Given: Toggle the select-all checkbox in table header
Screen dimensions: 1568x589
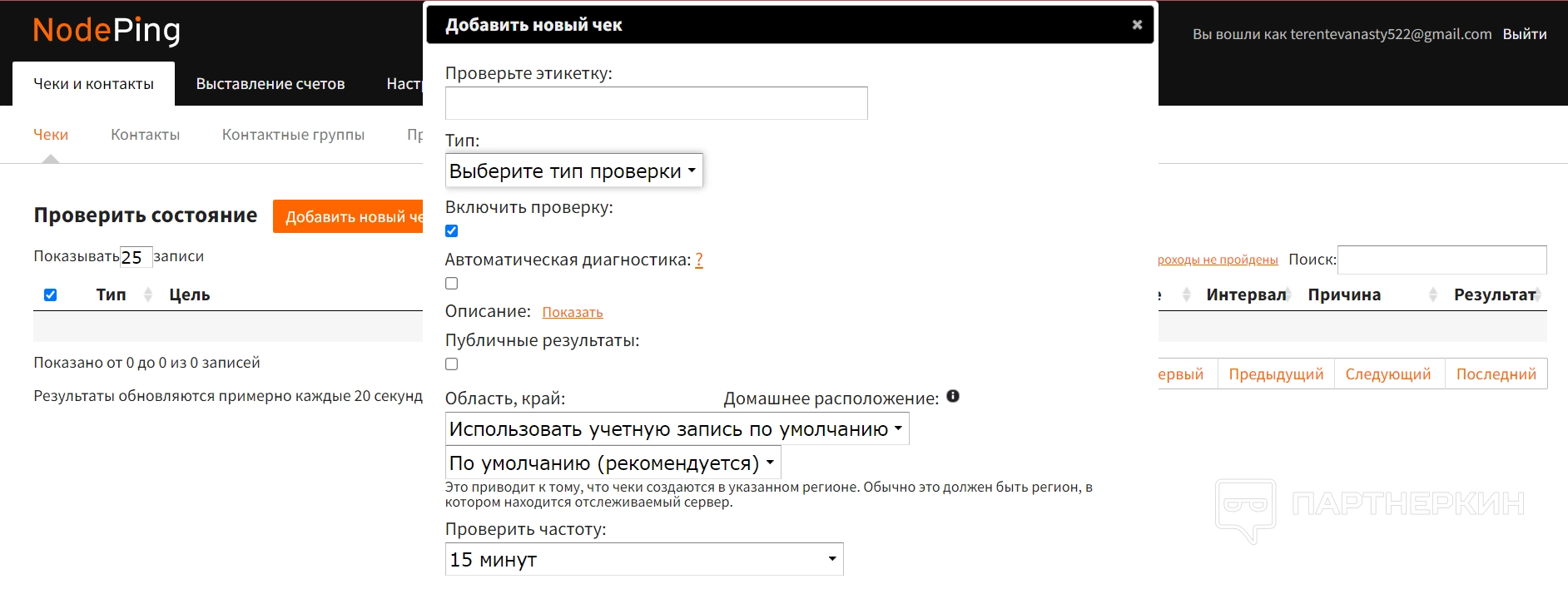Looking at the screenshot, I should coord(51,295).
